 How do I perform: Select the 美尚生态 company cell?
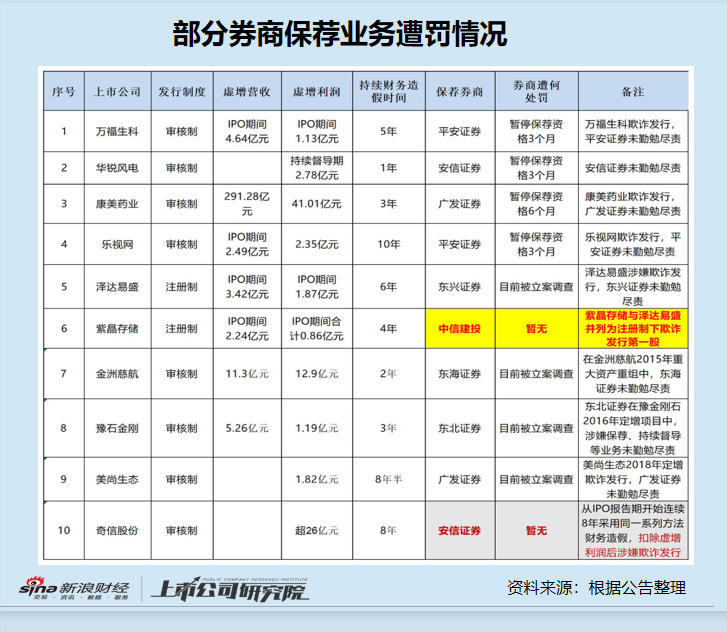[117, 479]
